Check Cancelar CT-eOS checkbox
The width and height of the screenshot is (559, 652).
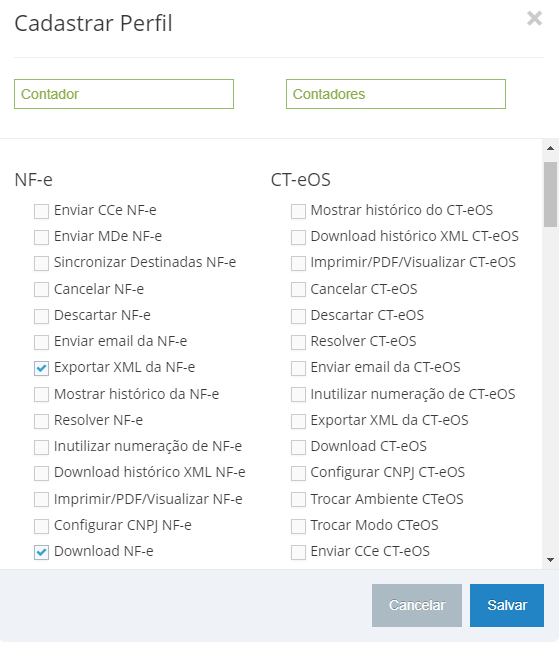coord(298,290)
